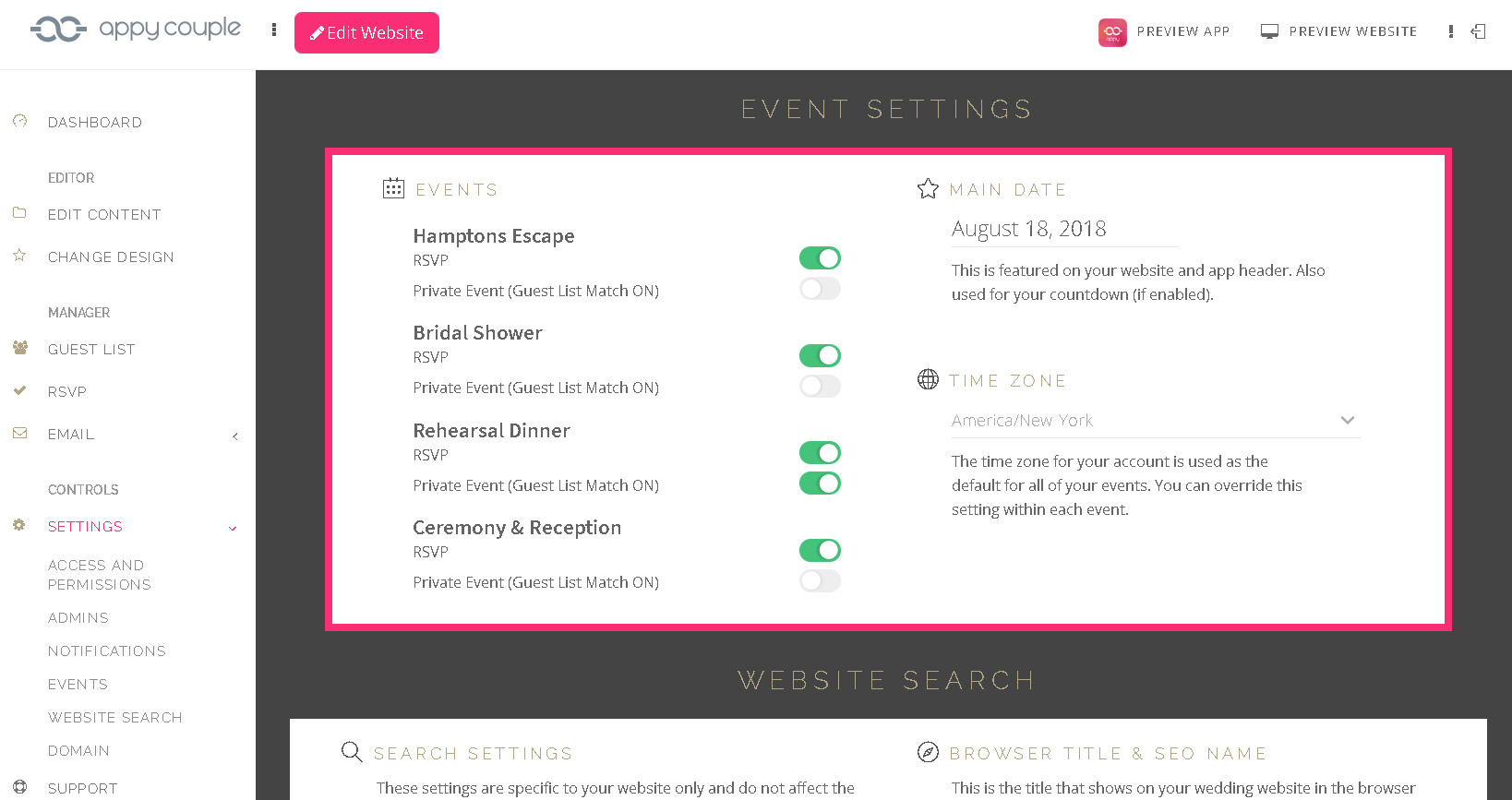Open the vertical dots menu beside logo

(274, 30)
